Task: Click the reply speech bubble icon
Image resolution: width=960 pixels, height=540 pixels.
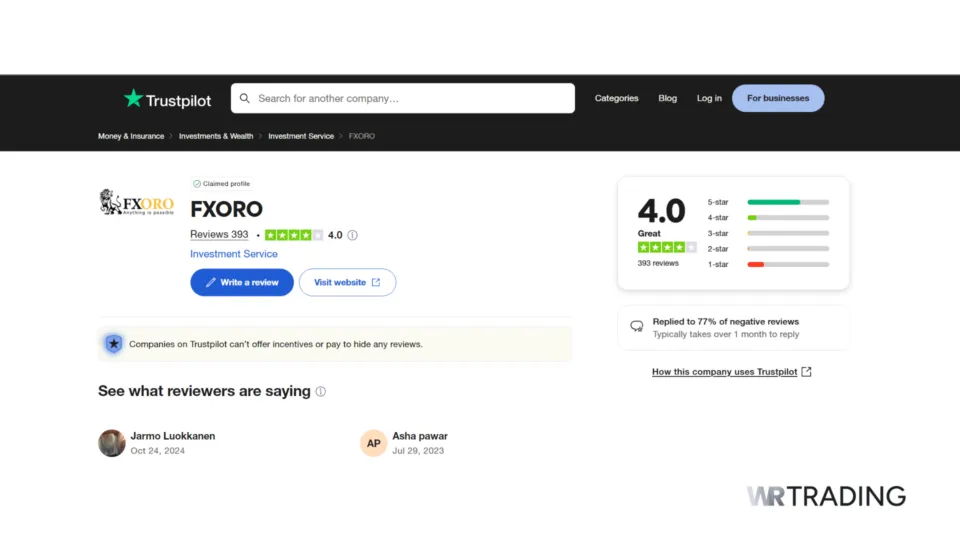Action: tap(636, 327)
